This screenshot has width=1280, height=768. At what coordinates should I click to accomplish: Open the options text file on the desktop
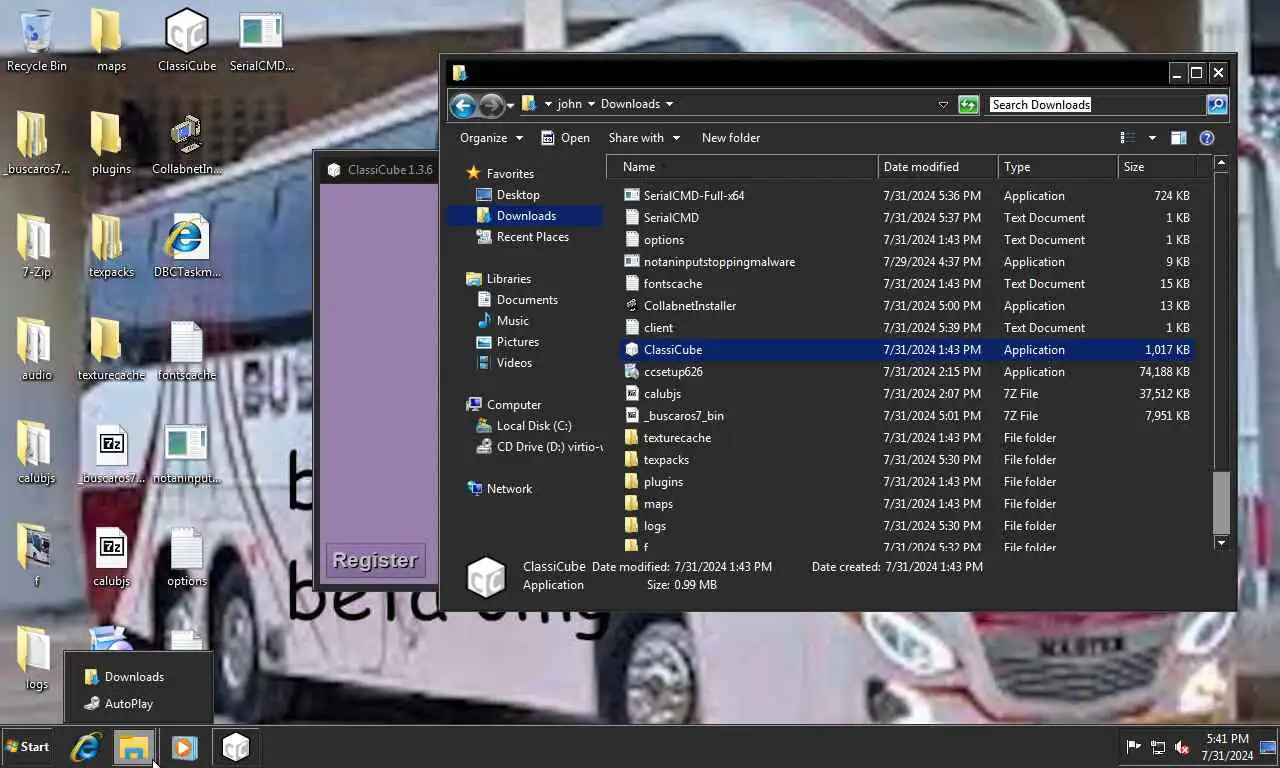click(187, 555)
